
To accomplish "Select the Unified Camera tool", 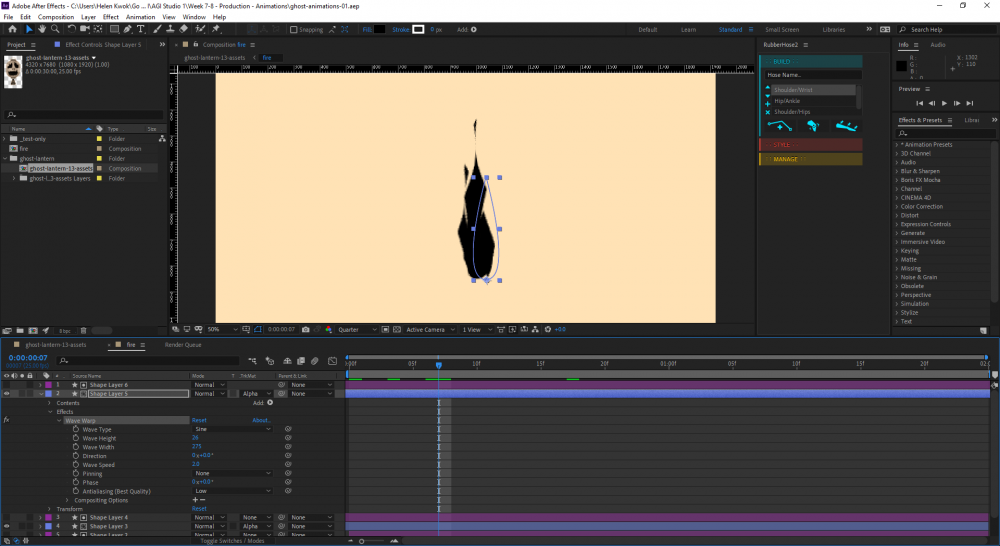I will (x=84, y=29).
